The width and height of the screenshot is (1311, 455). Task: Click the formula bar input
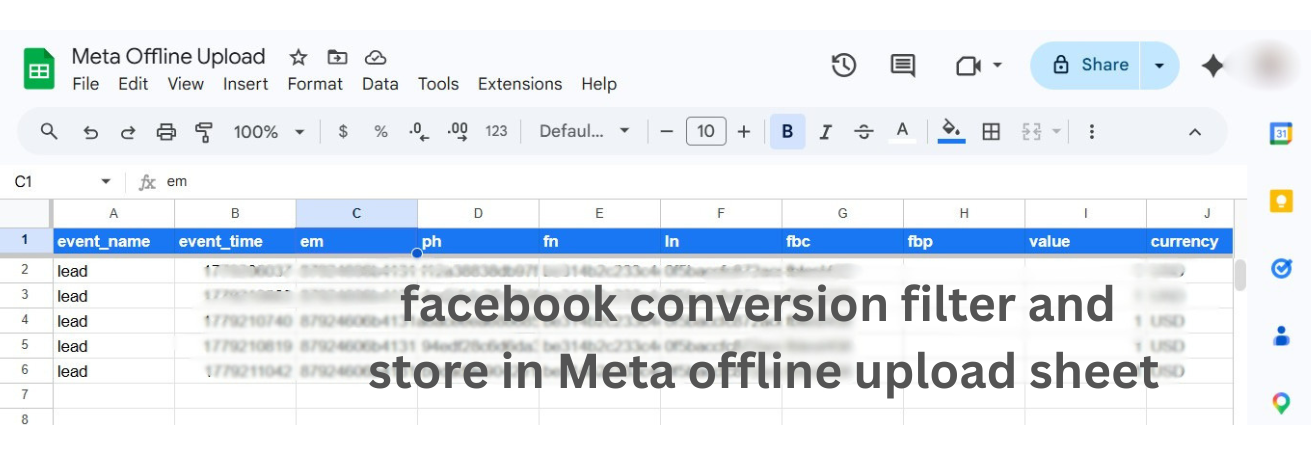(x=700, y=182)
